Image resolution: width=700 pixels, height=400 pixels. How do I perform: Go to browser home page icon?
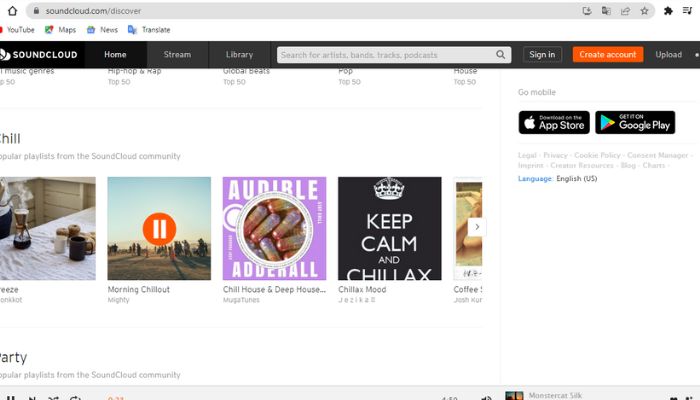(12, 11)
